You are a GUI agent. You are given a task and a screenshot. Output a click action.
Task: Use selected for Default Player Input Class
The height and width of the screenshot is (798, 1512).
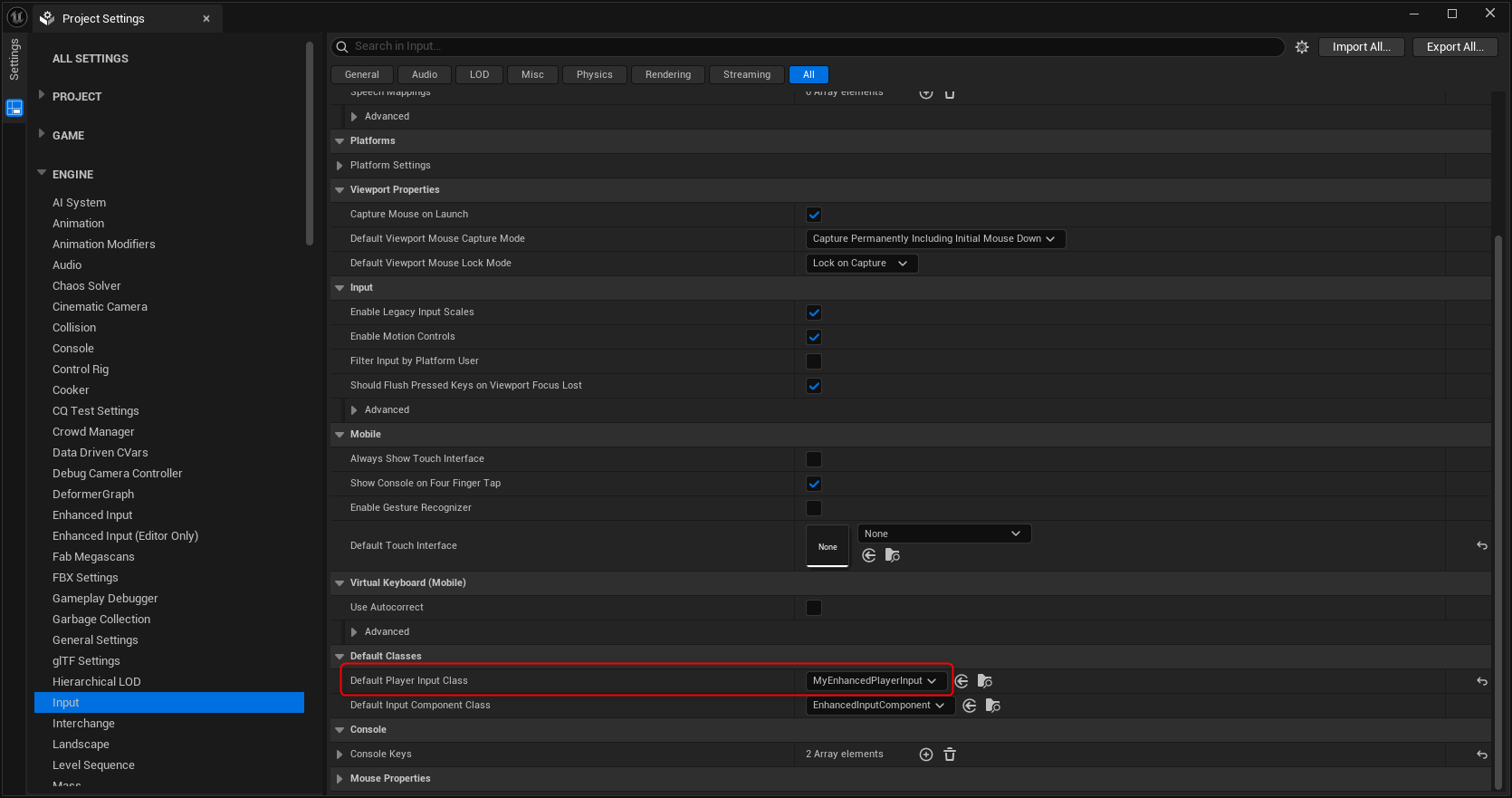[962, 681]
